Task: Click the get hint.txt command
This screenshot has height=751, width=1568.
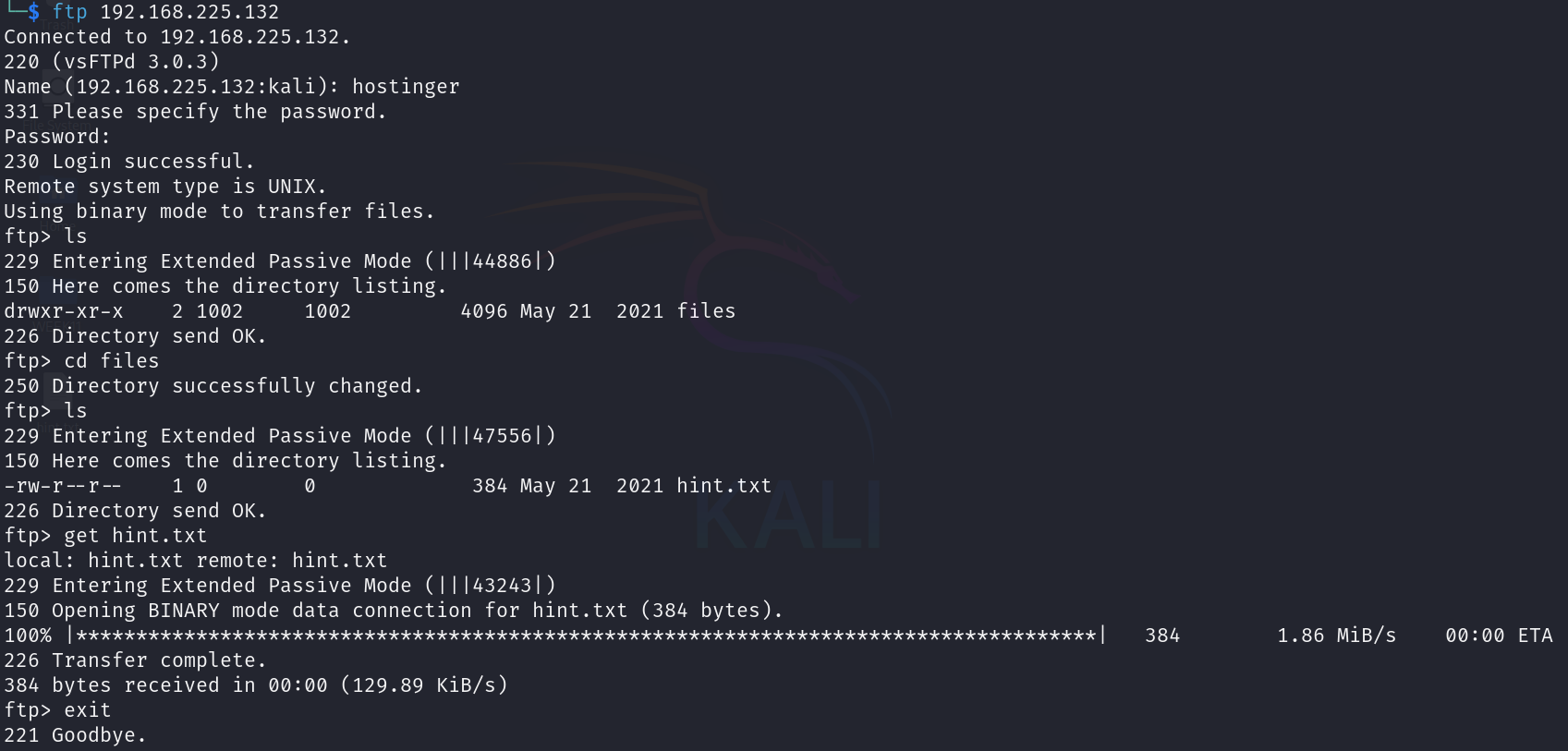Action: click(x=136, y=536)
